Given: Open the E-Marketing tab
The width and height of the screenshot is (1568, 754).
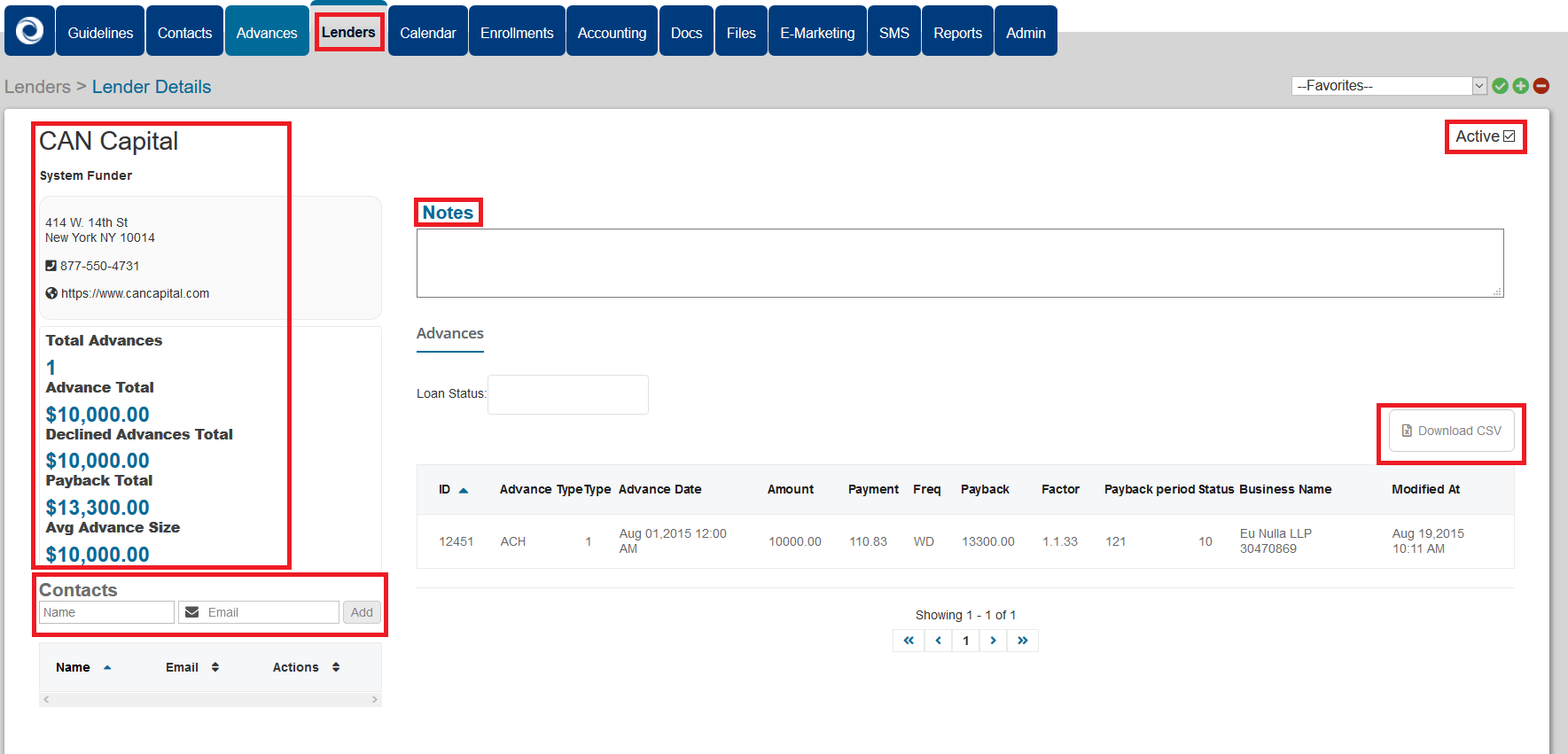Looking at the screenshot, I should click(817, 32).
